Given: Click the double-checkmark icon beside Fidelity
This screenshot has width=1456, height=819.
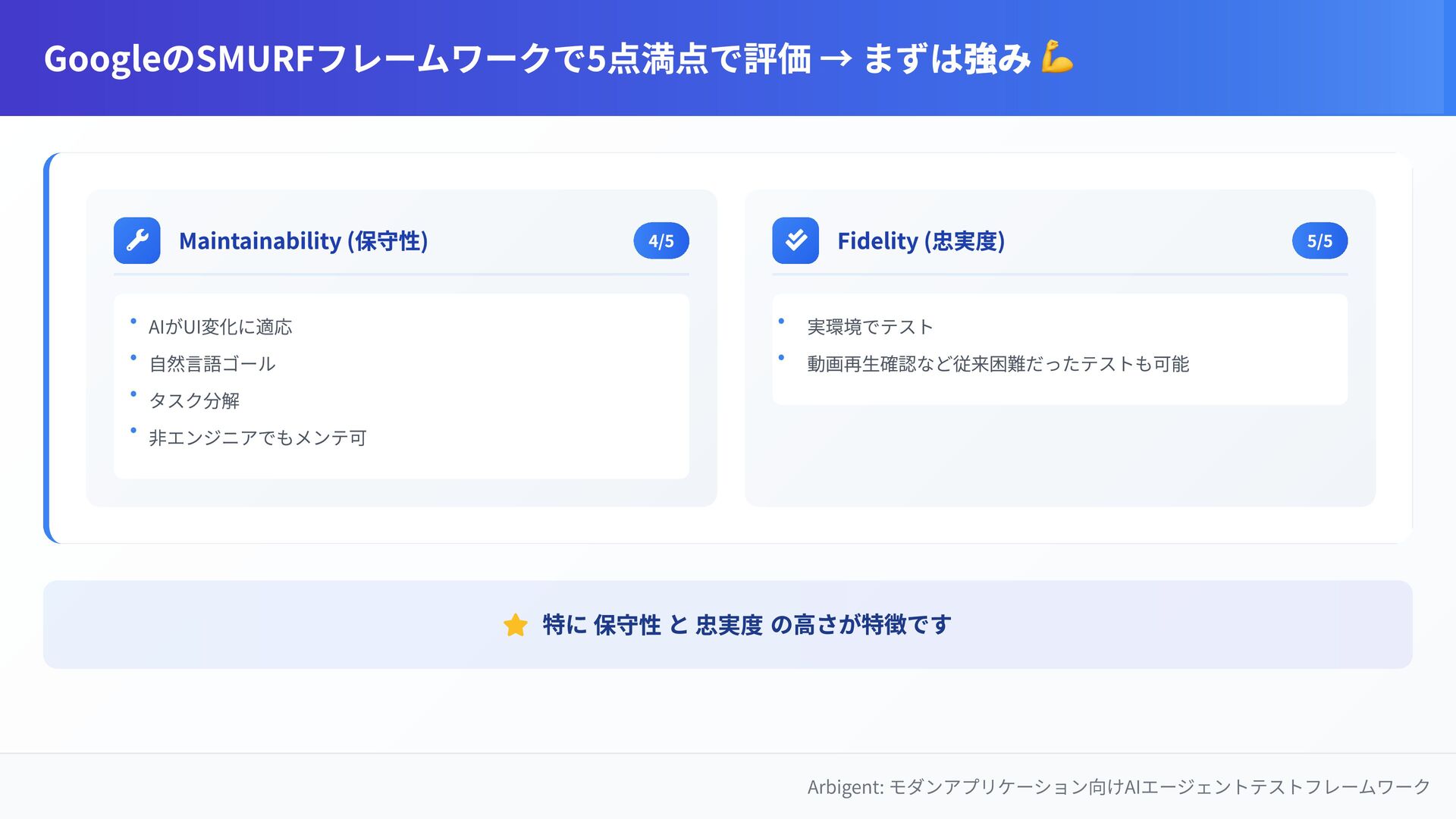Looking at the screenshot, I should [795, 240].
